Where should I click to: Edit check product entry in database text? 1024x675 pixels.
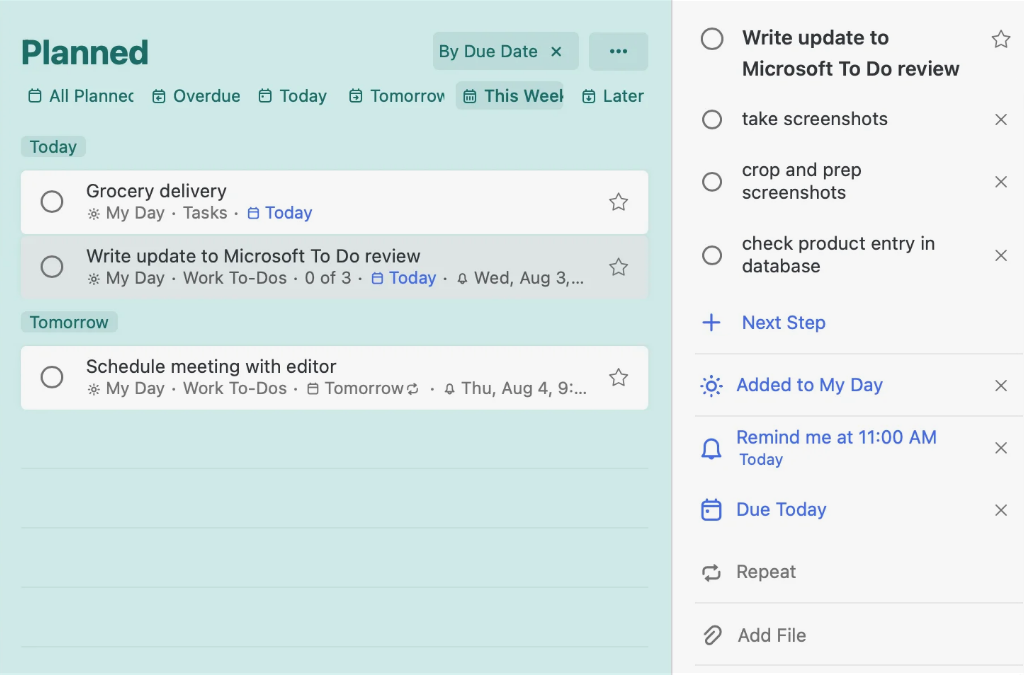click(838, 255)
